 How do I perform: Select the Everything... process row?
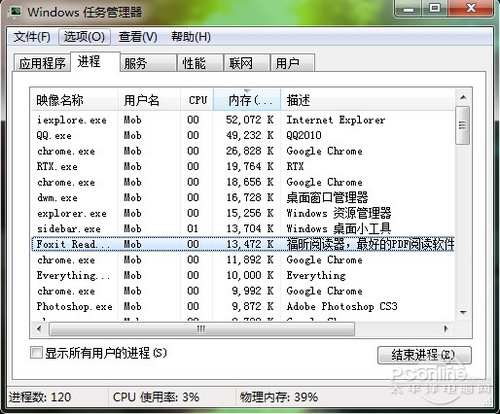[x=243, y=275]
